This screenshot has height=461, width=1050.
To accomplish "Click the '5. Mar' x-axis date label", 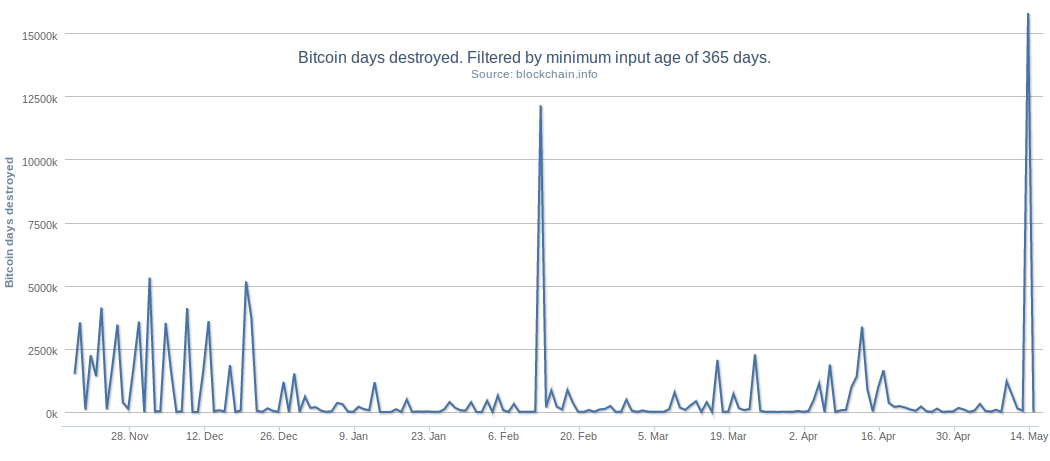I will pyautogui.click(x=653, y=437).
